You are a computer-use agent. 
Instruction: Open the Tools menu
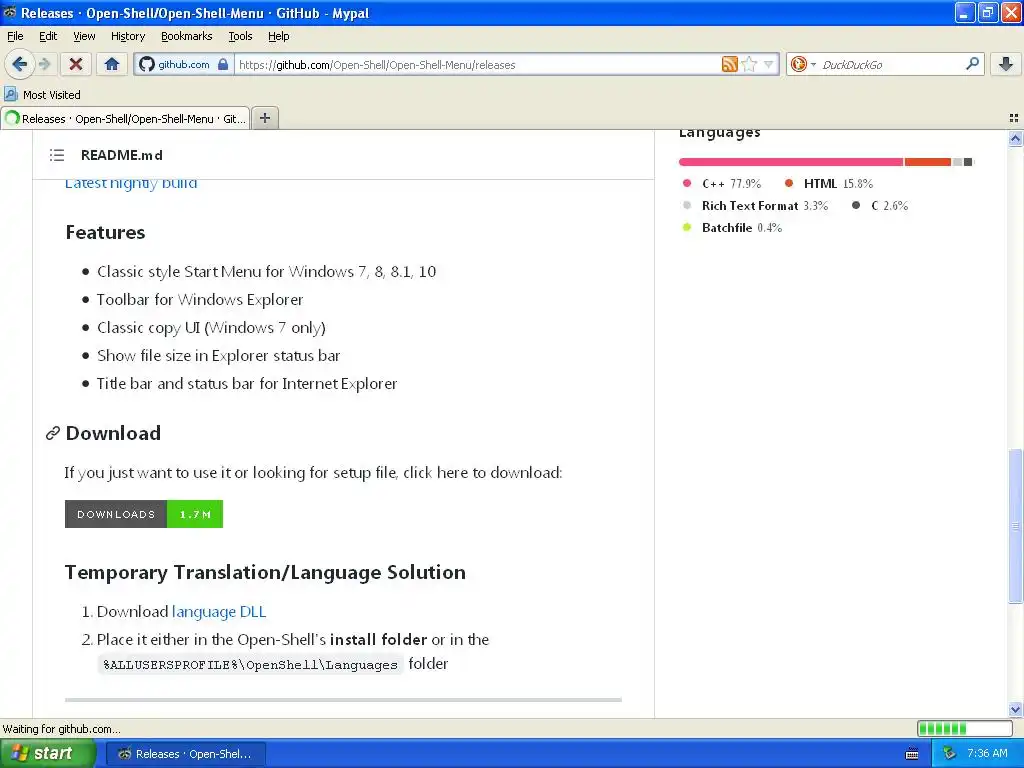[x=240, y=36]
